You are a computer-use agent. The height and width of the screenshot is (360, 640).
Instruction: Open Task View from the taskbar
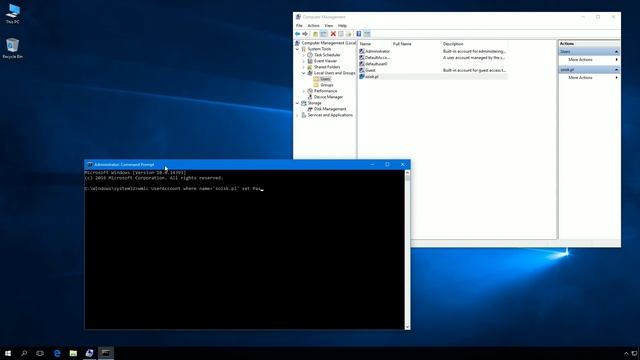tap(40, 353)
